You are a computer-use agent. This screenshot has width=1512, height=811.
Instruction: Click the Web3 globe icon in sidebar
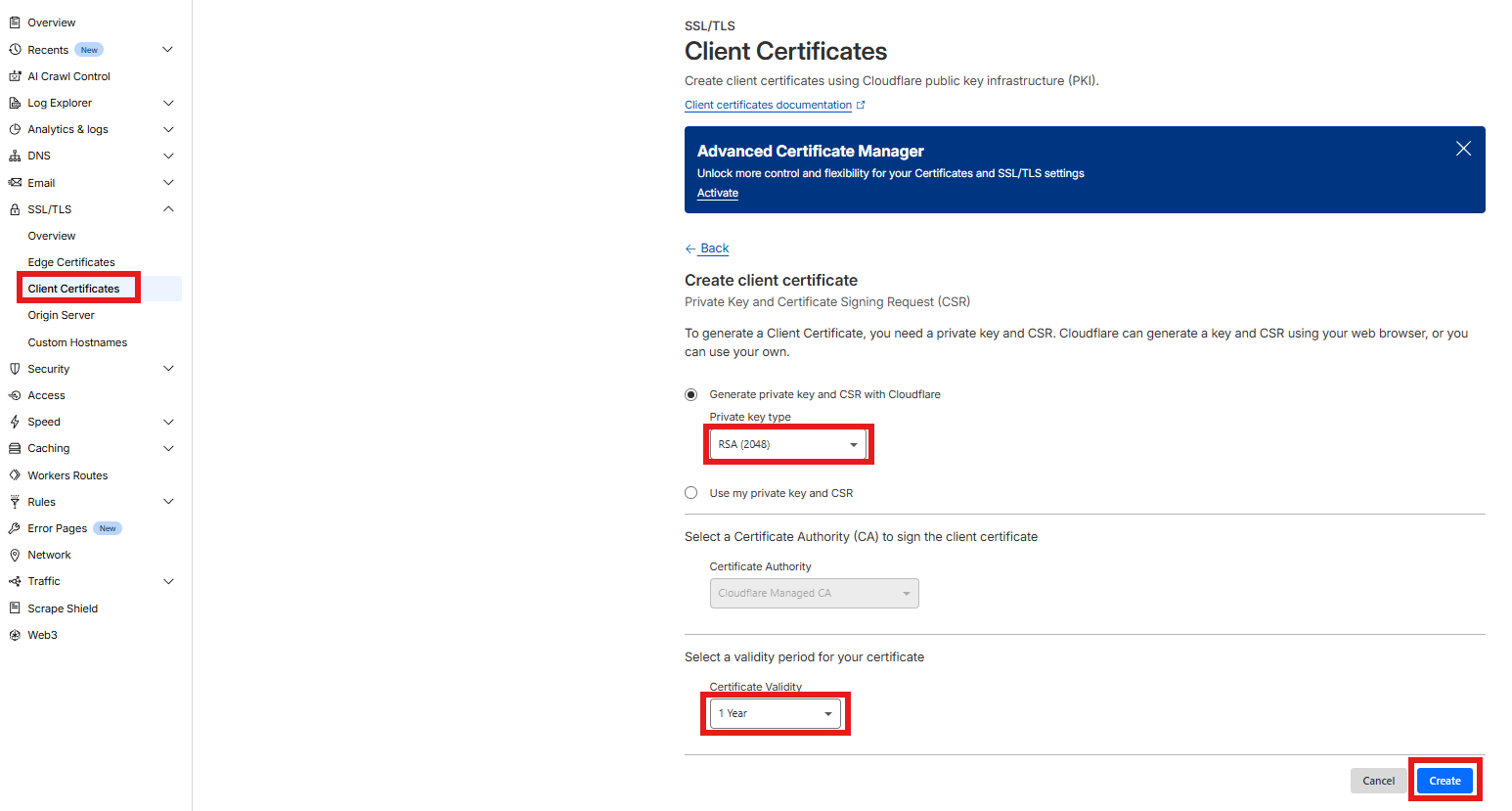tap(15, 634)
